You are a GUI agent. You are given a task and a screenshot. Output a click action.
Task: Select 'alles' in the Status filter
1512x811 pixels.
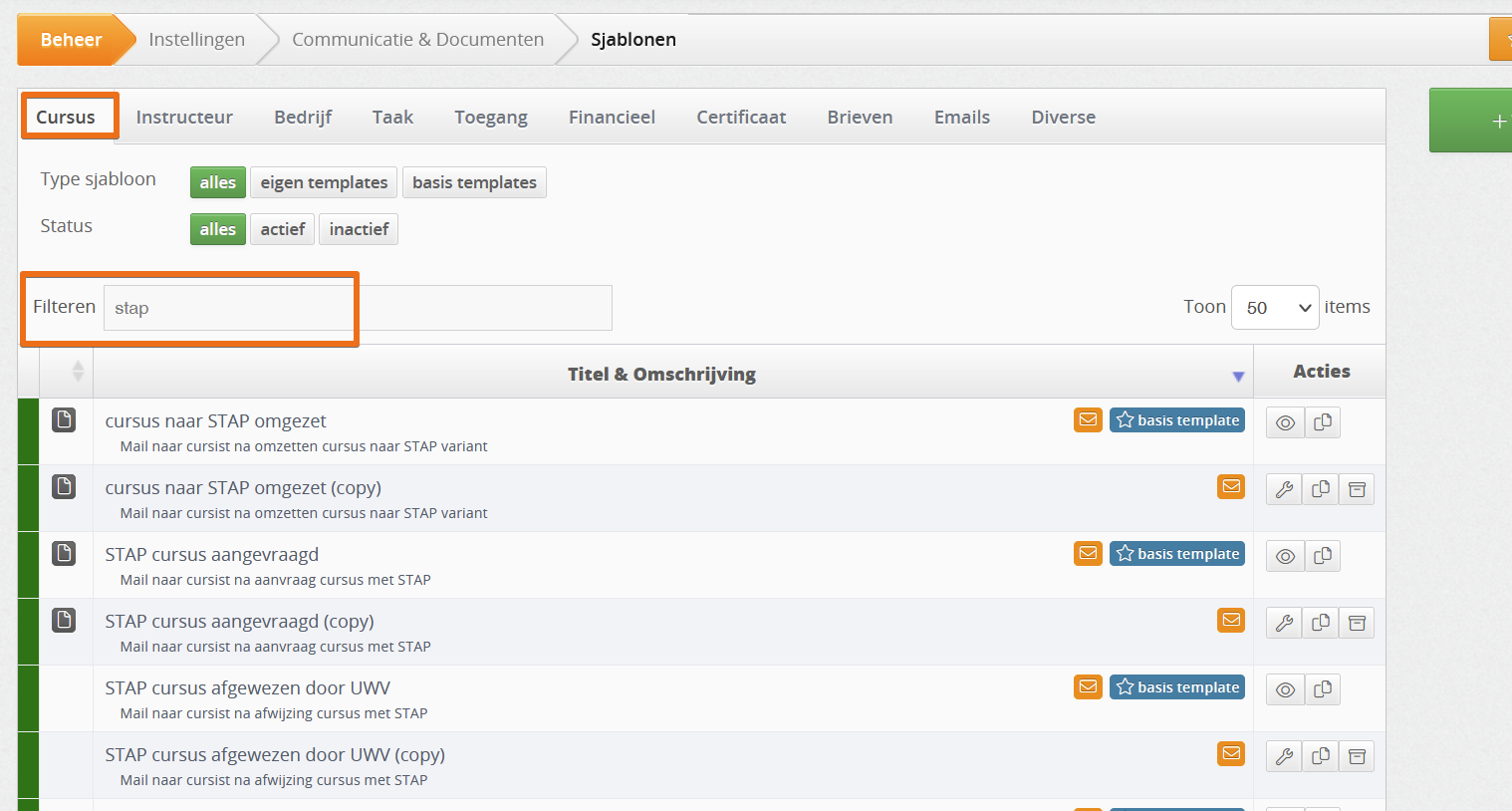[218, 229]
